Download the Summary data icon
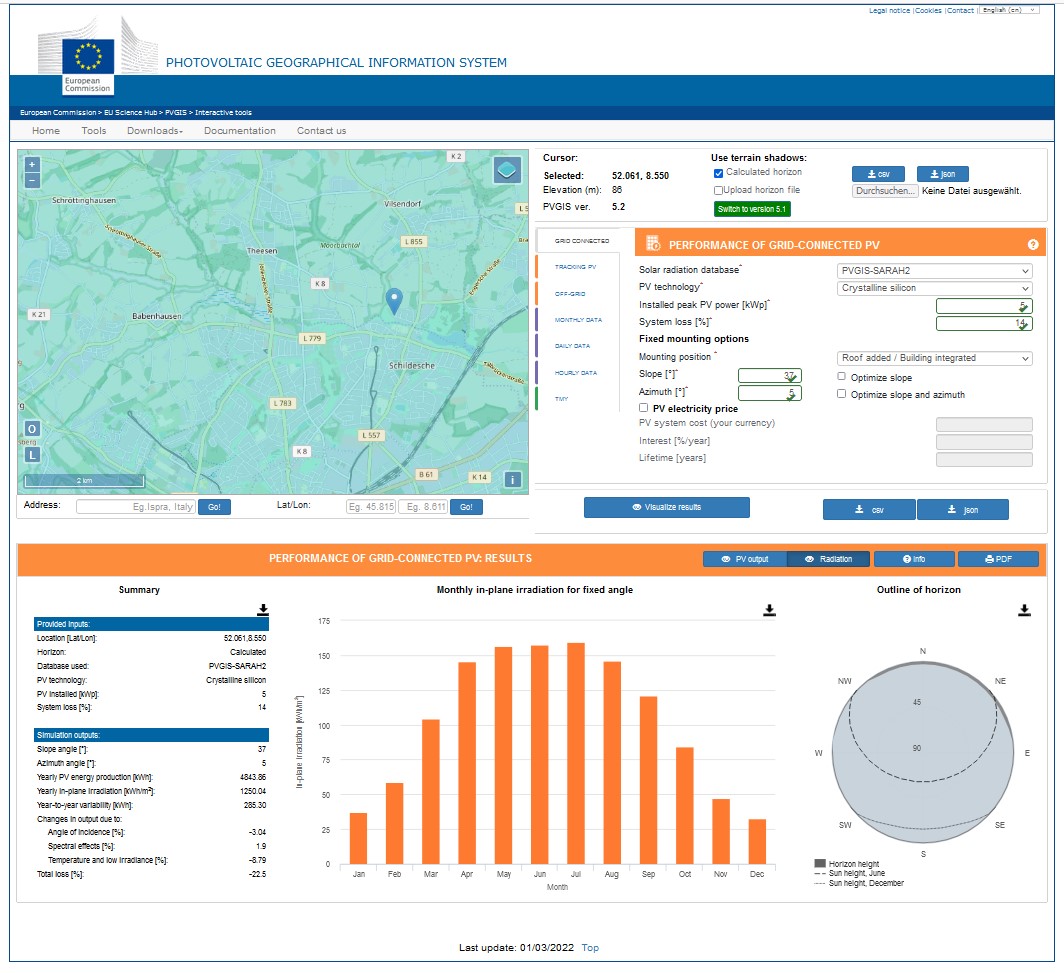The image size is (1064, 973). coord(263,609)
